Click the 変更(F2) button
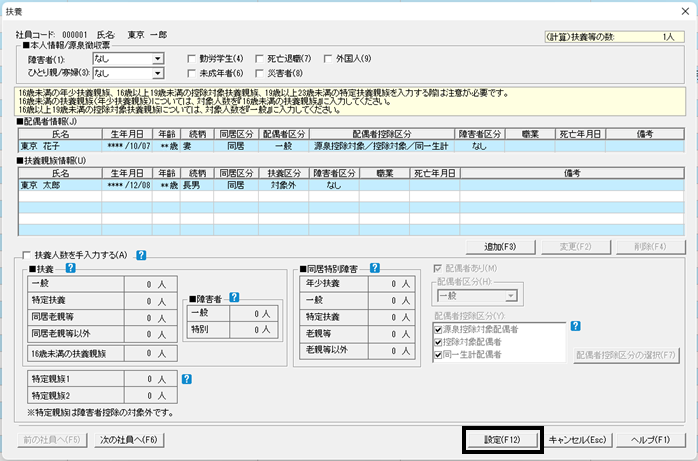The image size is (698, 461). click(x=576, y=247)
